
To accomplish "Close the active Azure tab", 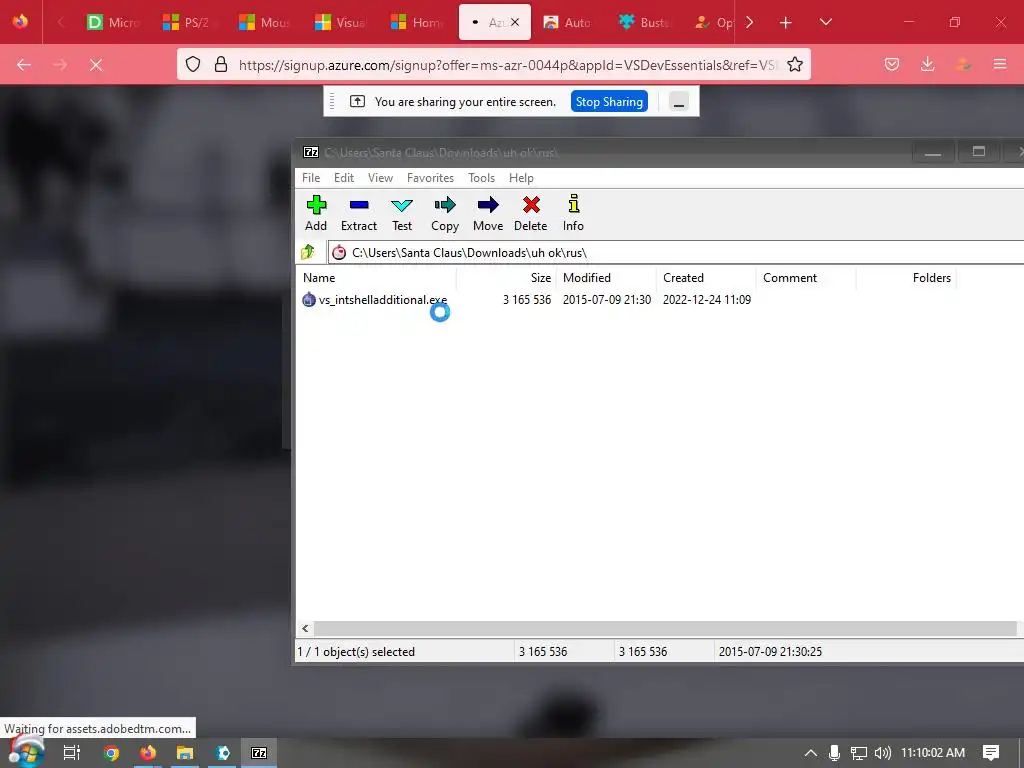I will (x=515, y=22).
